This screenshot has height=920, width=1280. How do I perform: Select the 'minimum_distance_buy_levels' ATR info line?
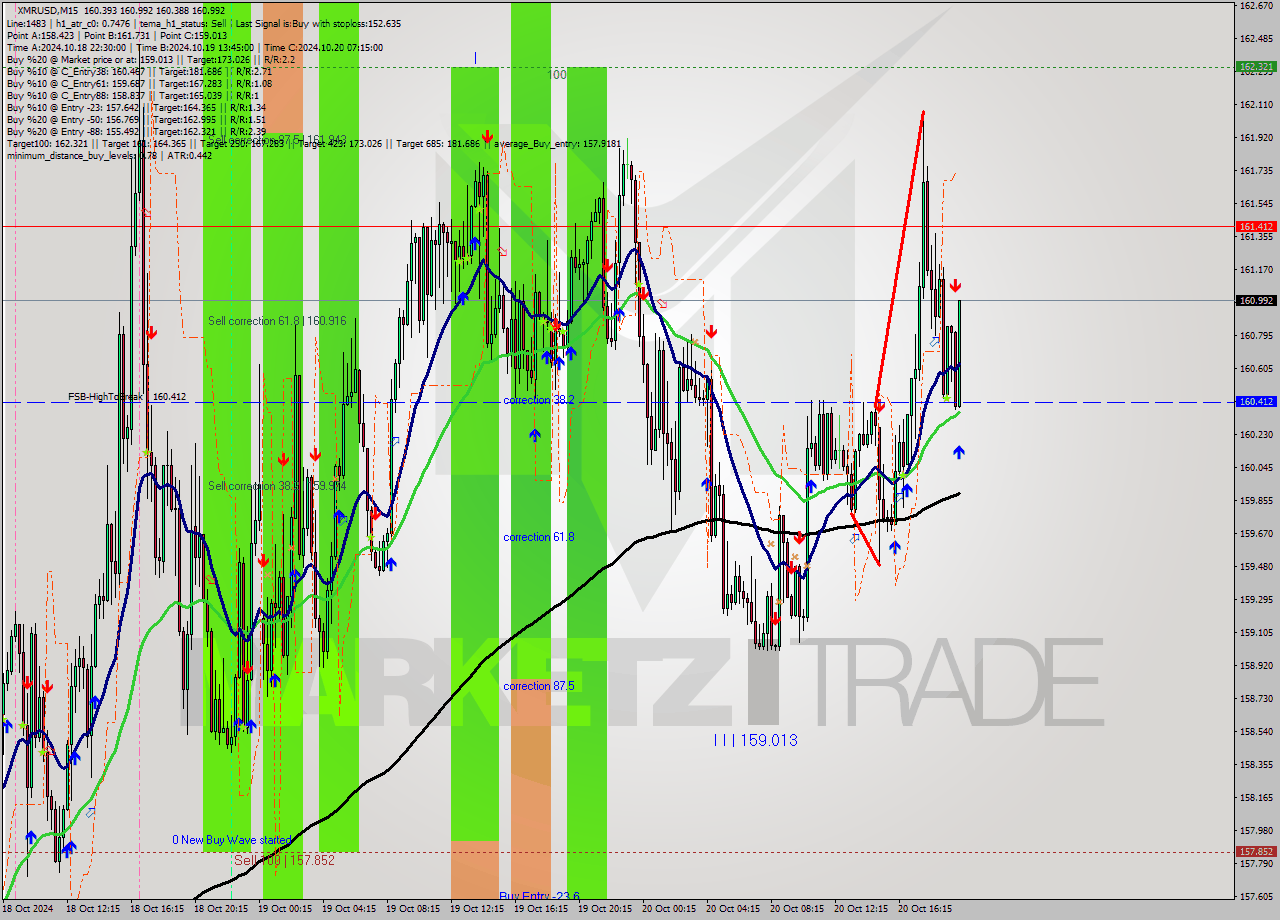click(109, 155)
